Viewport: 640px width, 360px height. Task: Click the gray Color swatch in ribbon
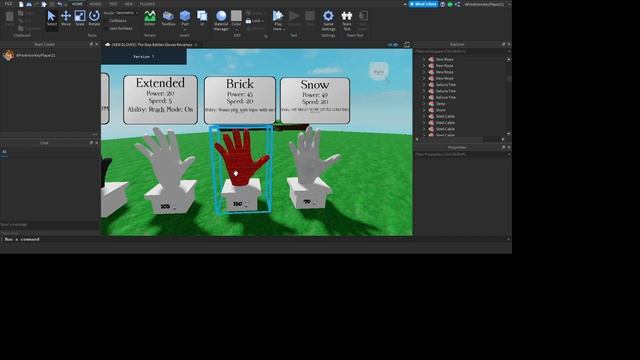coord(236,16)
